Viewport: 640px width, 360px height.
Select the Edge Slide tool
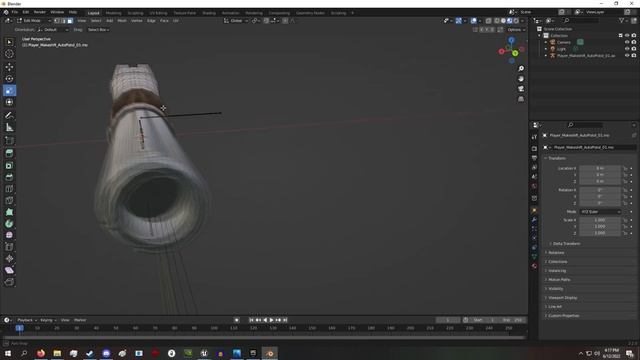tap(9, 247)
